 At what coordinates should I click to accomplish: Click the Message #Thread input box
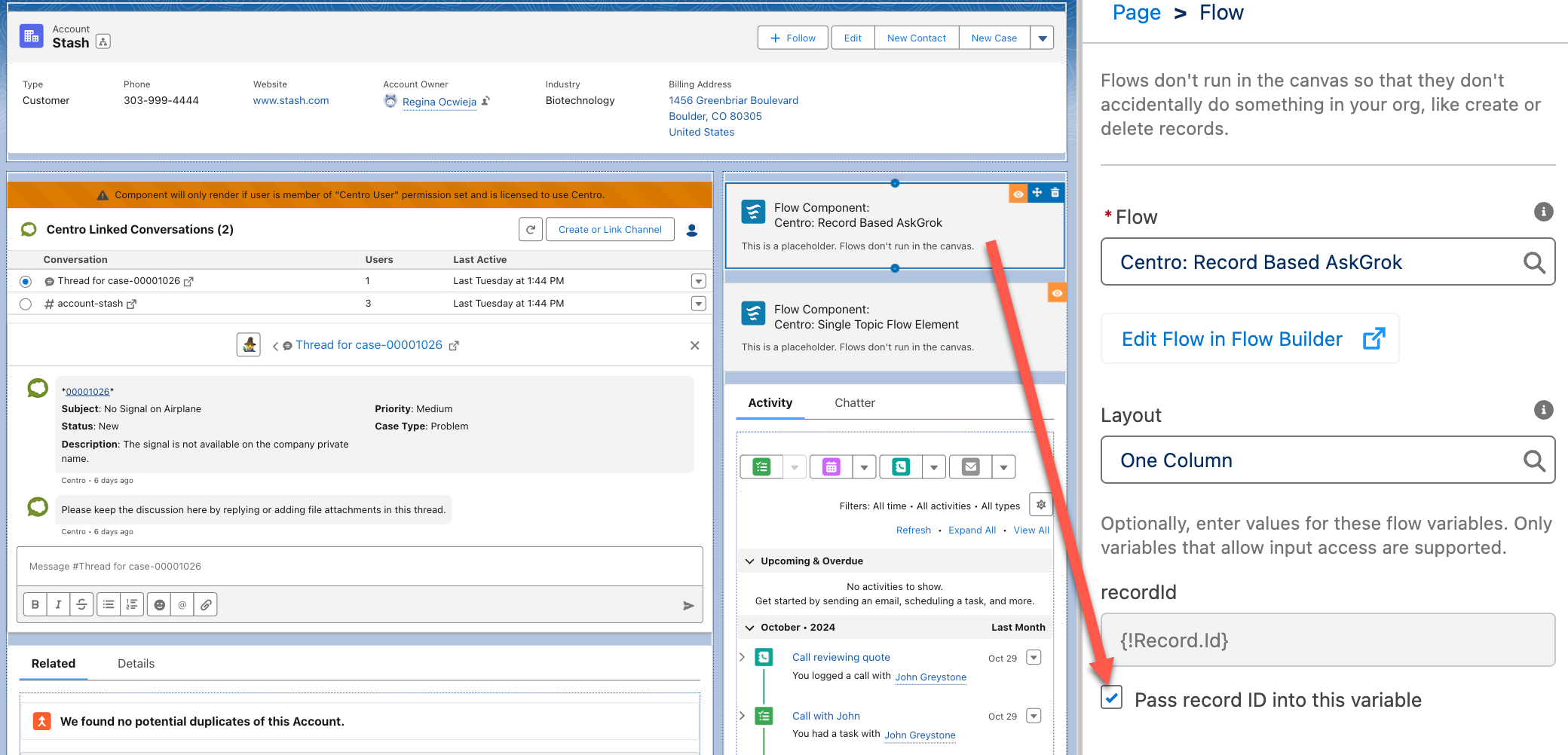(x=360, y=567)
